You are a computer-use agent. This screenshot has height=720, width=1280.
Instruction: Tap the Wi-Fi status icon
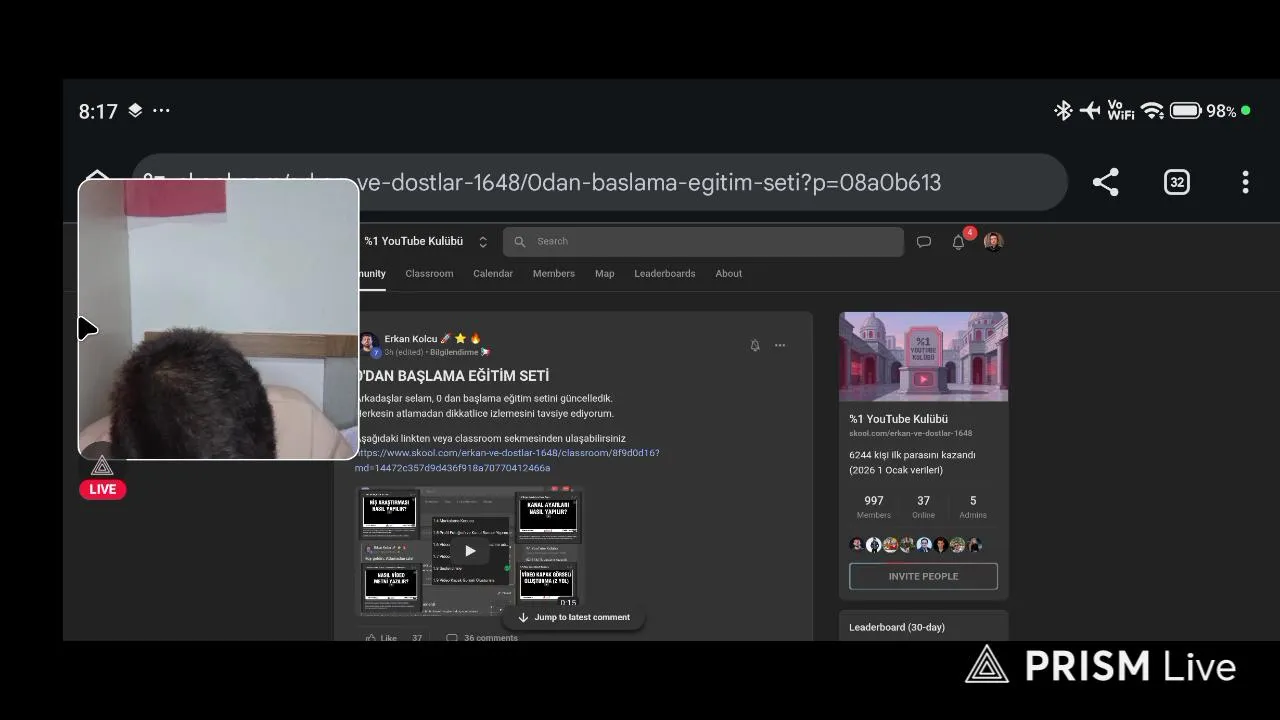(x=1153, y=111)
